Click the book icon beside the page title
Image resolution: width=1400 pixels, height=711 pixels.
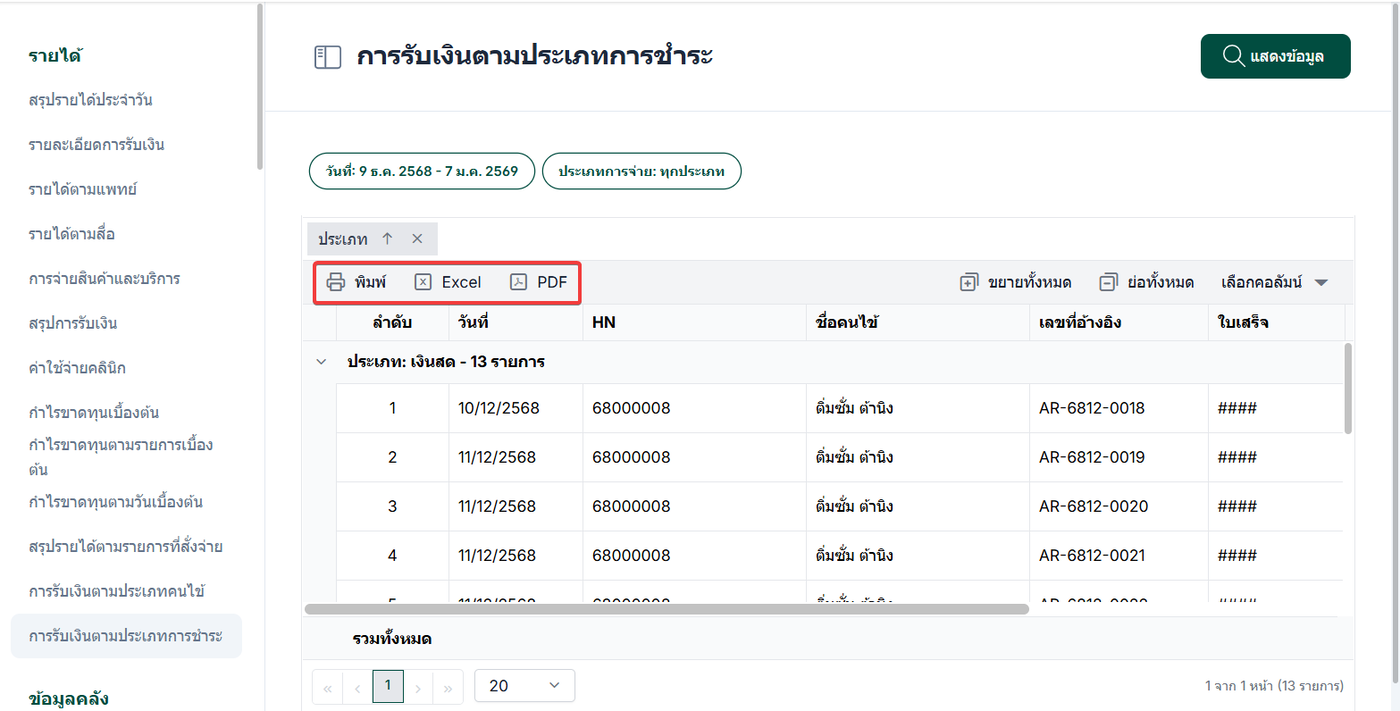click(327, 57)
